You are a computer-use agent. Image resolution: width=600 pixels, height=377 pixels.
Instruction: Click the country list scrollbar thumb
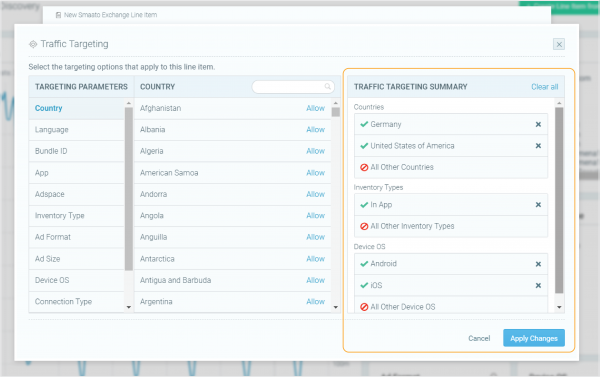pyautogui.click(x=336, y=112)
